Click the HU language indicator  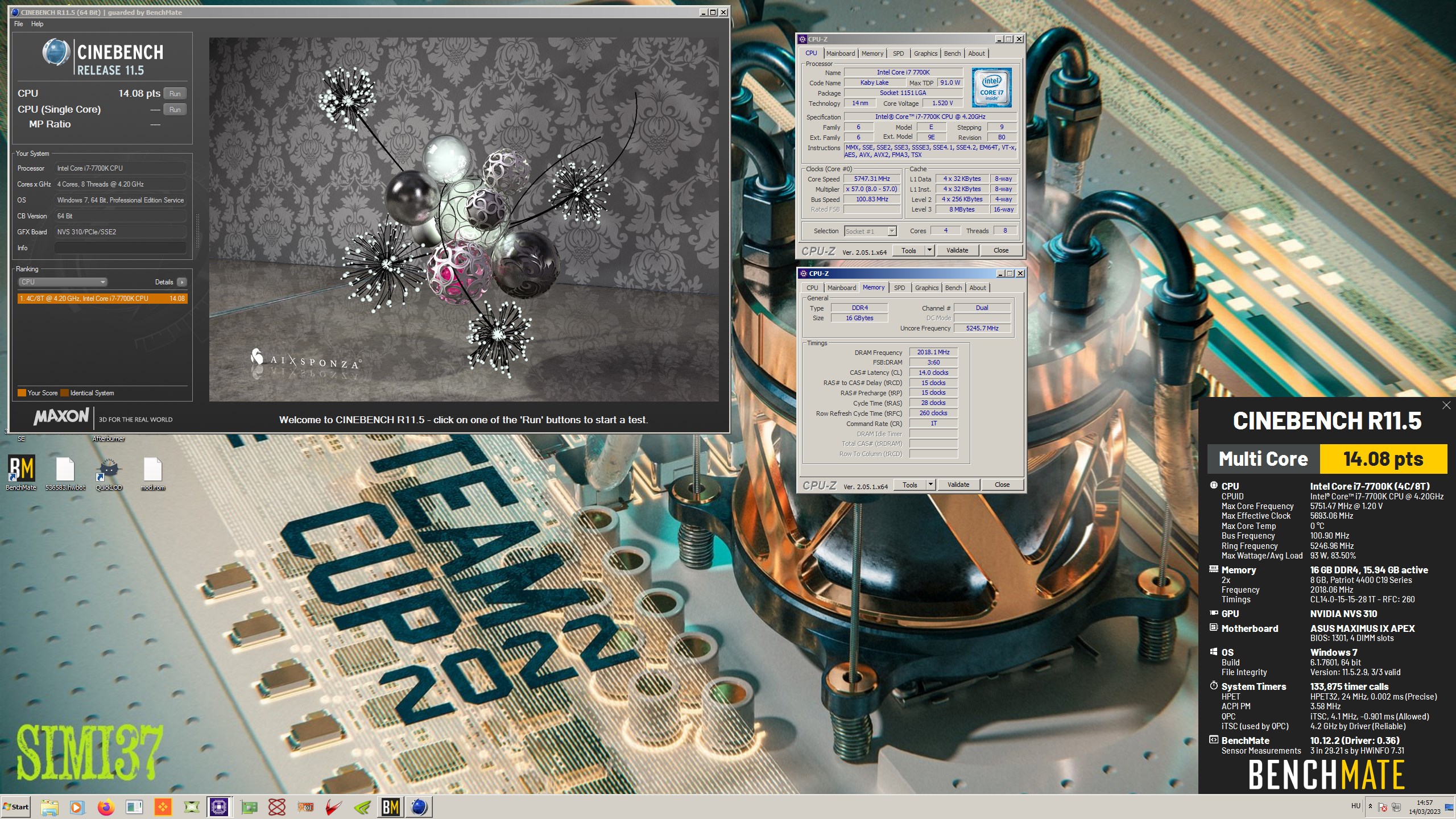point(1356,806)
